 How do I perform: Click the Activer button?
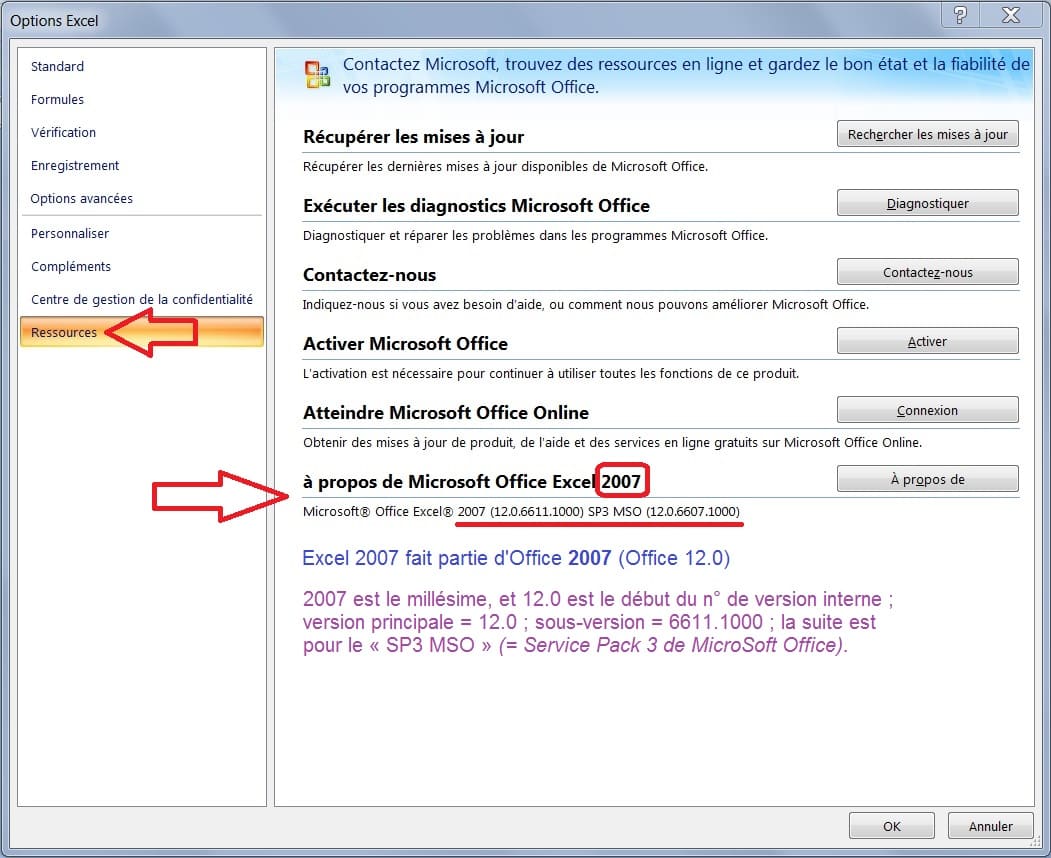(927, 341)
